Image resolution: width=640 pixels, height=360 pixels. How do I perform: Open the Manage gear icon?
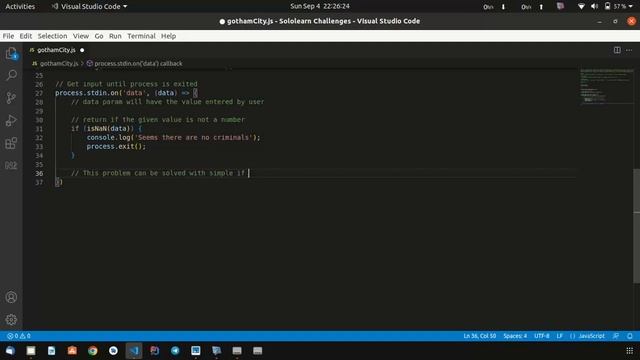(x=11, y=319)
